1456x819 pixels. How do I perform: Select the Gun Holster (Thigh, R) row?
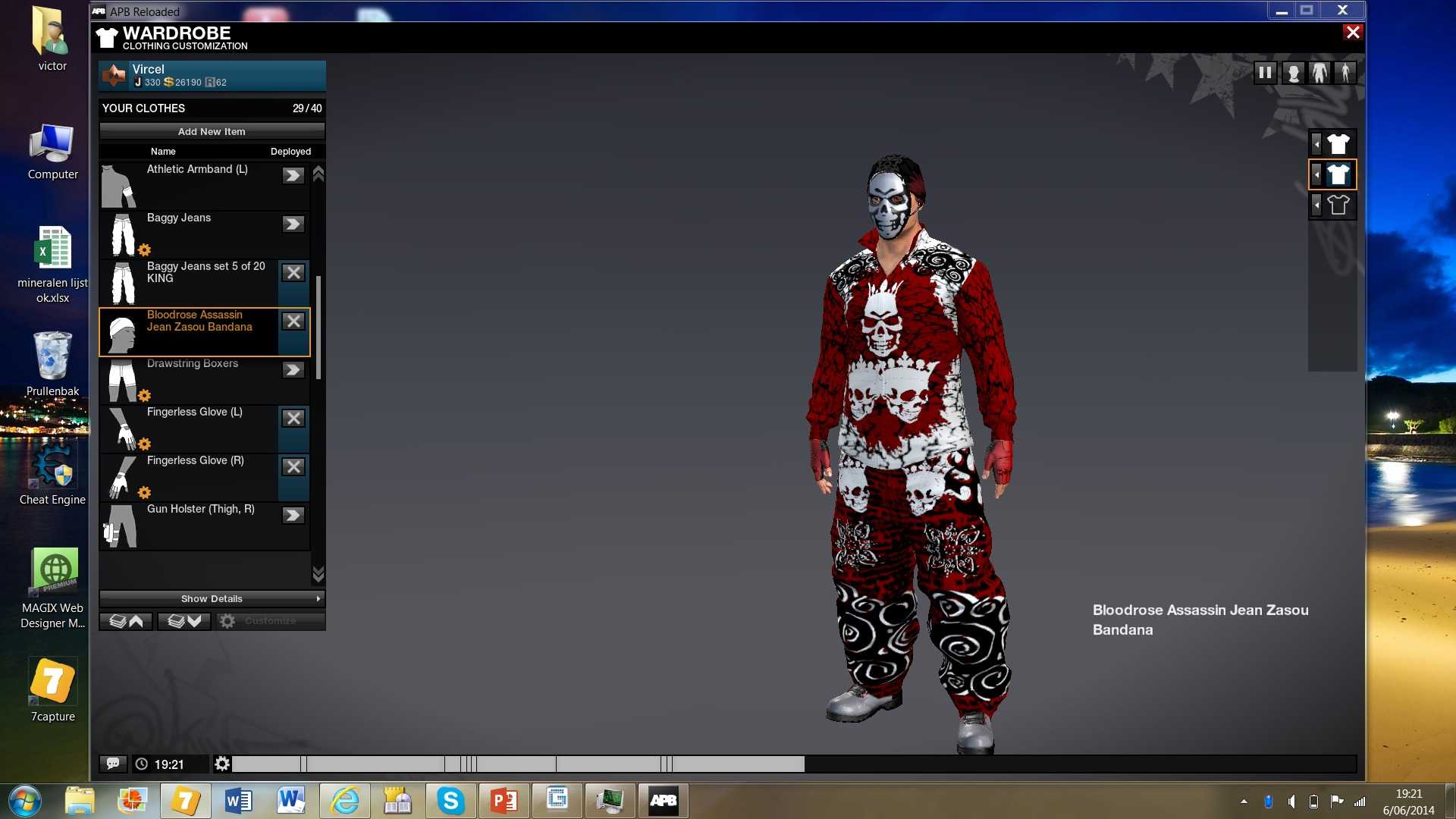point(204,526)
